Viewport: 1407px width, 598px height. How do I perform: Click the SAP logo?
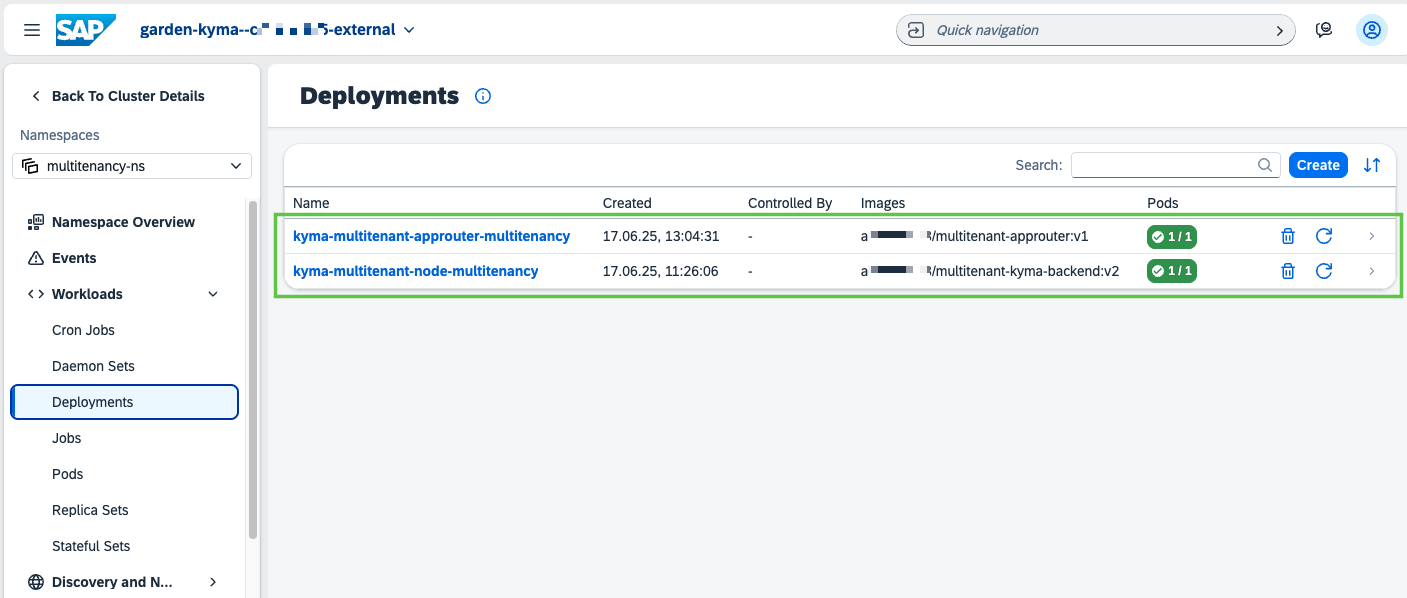click(86, 30)
